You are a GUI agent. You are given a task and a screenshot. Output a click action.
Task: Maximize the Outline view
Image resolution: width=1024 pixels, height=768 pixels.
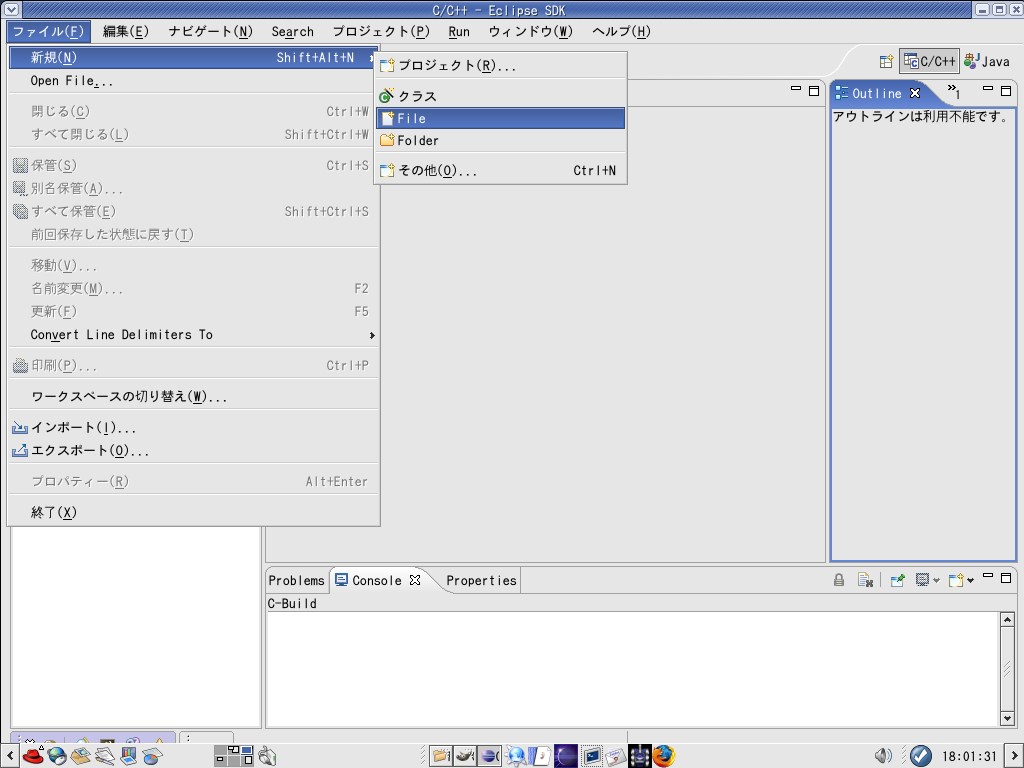coord(1006,91)
